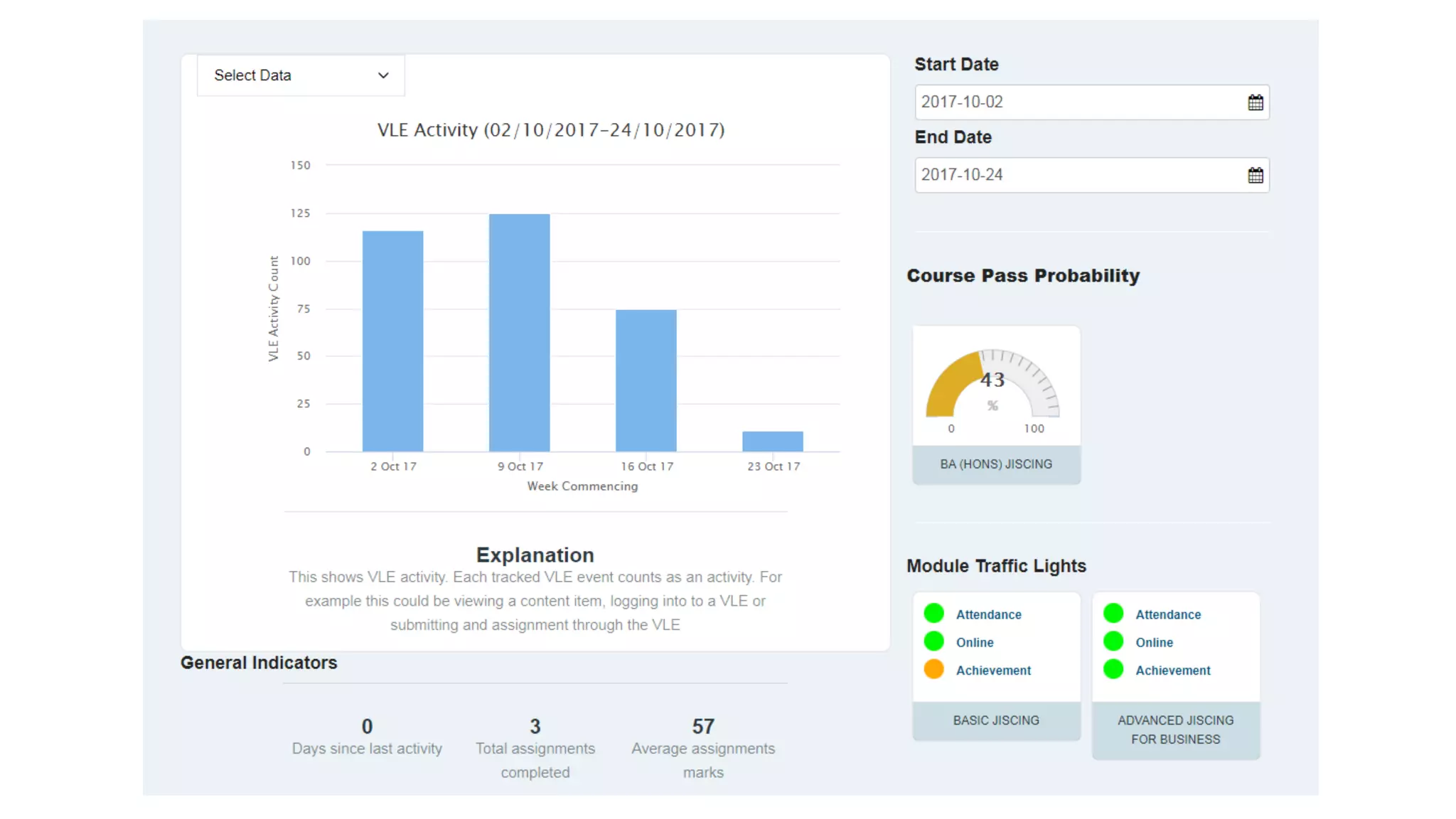The width and height of the screenshot is (1456, 819).
Task: Click Advanced Jiscing green Attendance light
Action: pos(1113,613)
